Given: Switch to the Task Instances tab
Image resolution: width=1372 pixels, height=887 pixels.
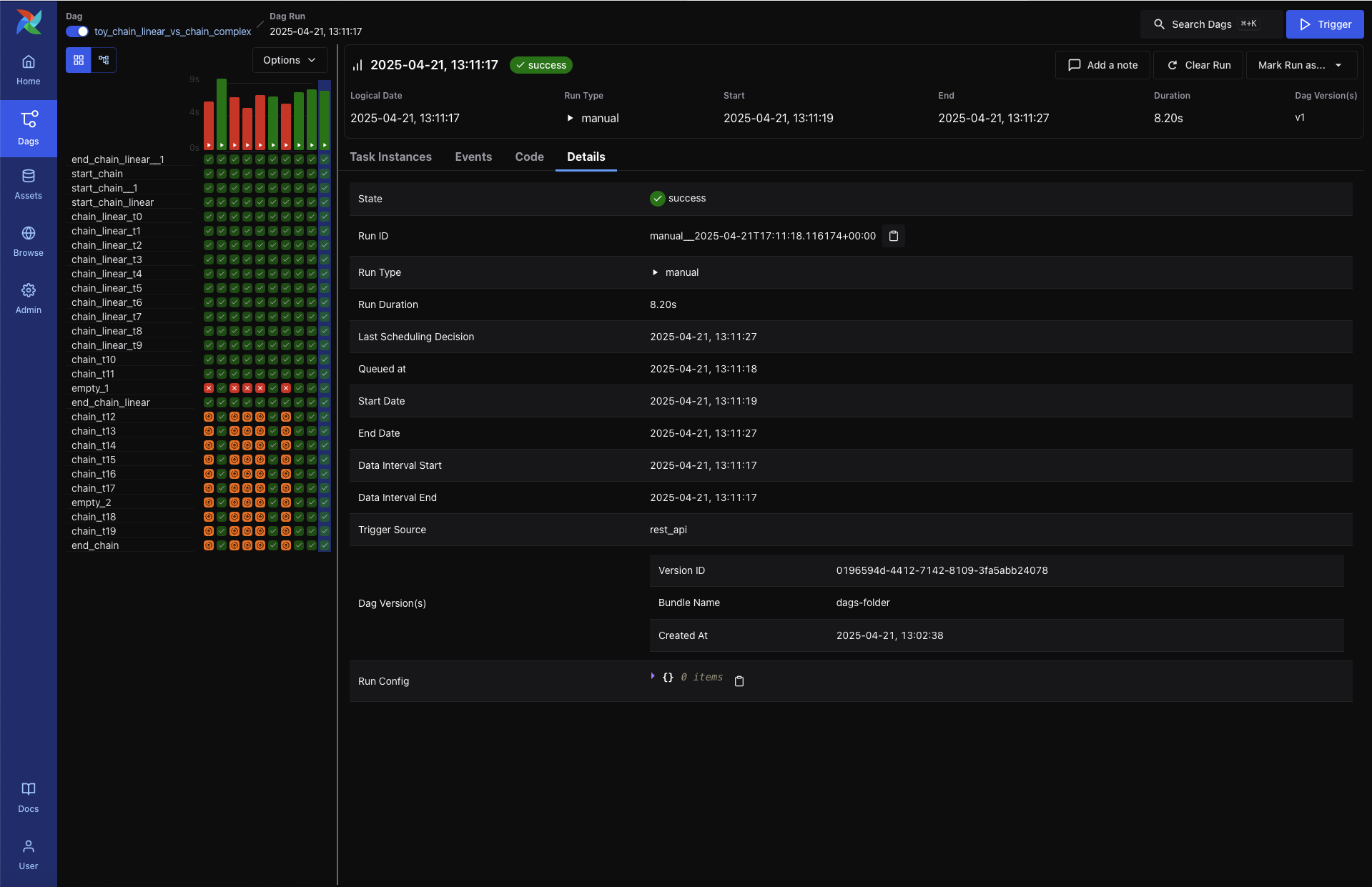Looking at the screenshot, I should (x=390, y=157).
